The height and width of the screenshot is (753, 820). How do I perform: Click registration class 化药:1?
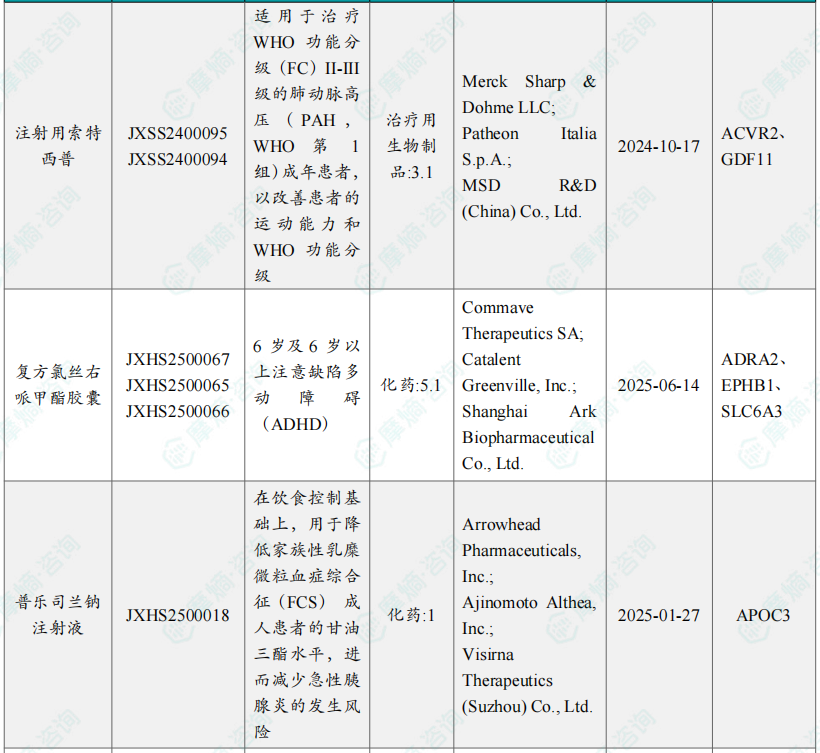point(412,615)
